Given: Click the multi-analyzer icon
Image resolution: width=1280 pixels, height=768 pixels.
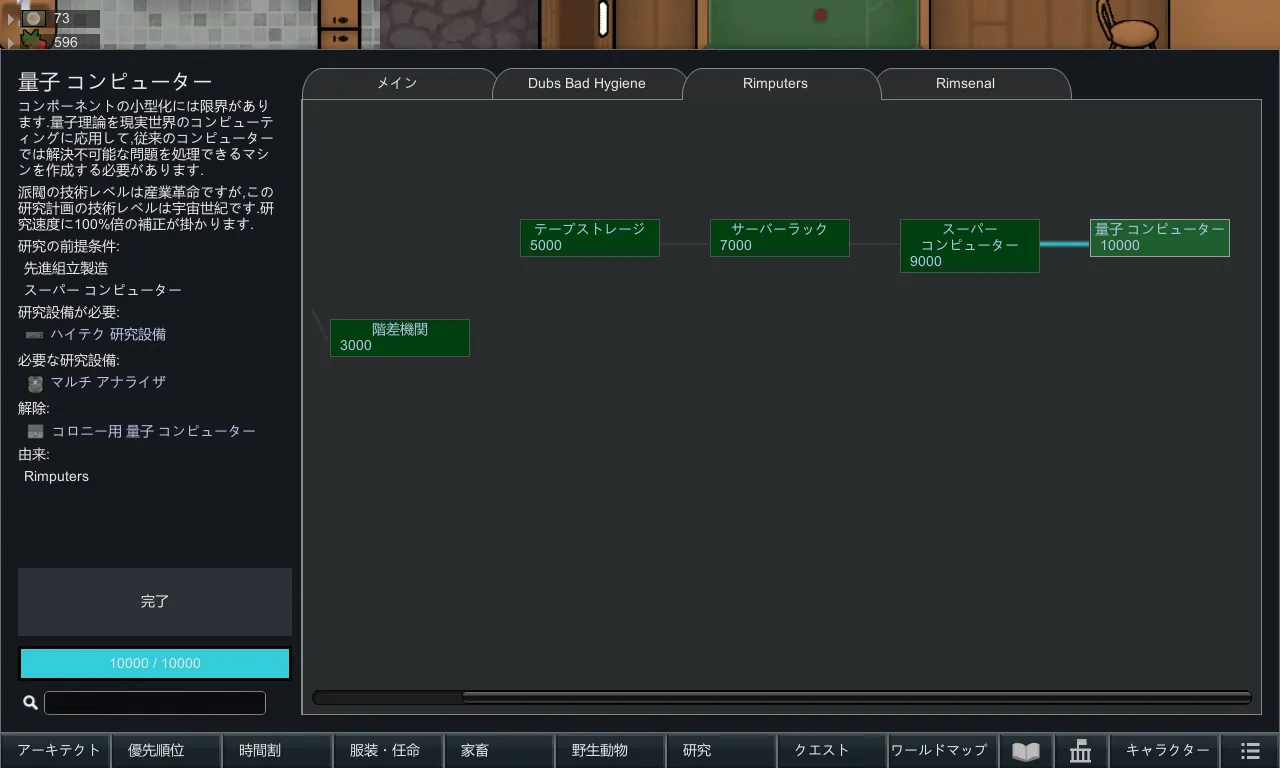Looking at the screenshot, I should tap(35, 383).
